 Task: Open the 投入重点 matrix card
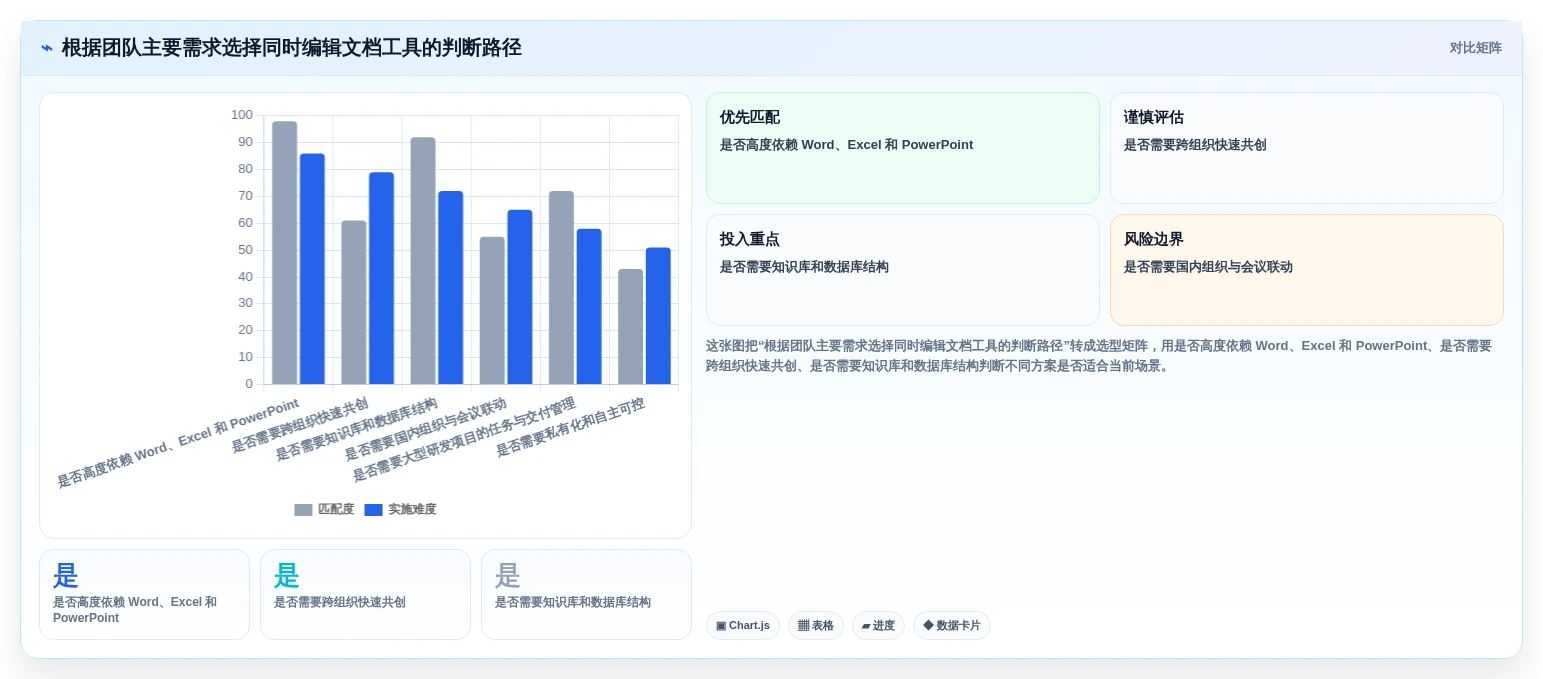tap(903, 270)
